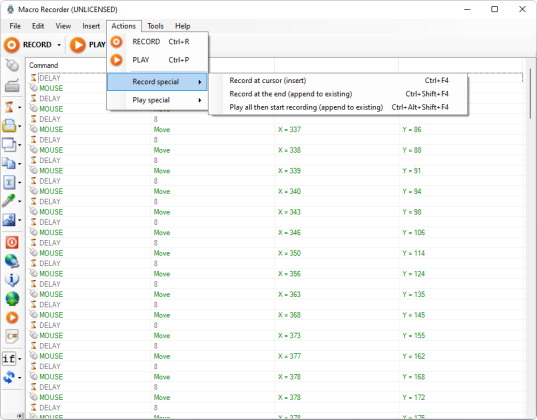Click the file copy sidebar icon
Image resolution: width=537 pixels, height=420 pixels.
(x=9, y=163)
